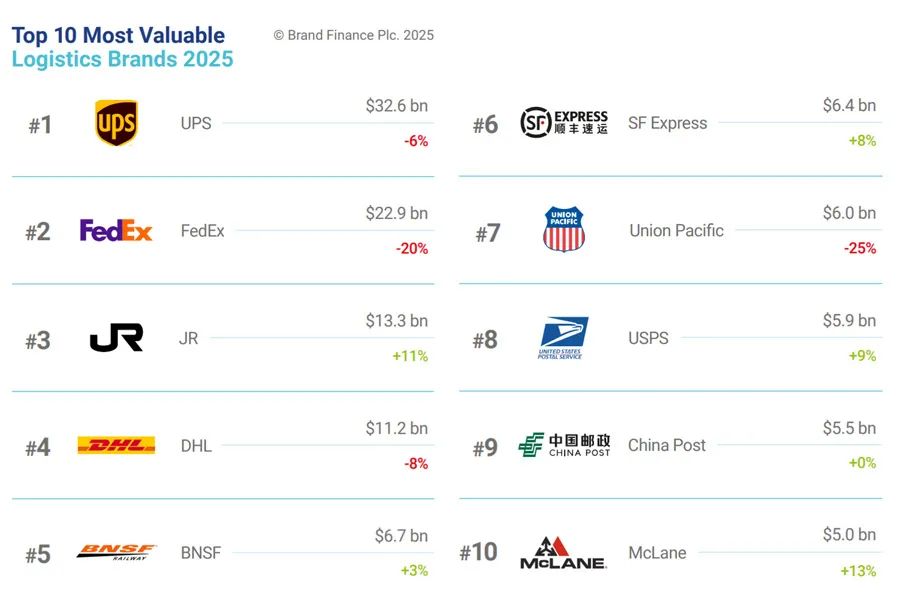Click the FedEx logo
900x605 pixels.
point(116,230)
